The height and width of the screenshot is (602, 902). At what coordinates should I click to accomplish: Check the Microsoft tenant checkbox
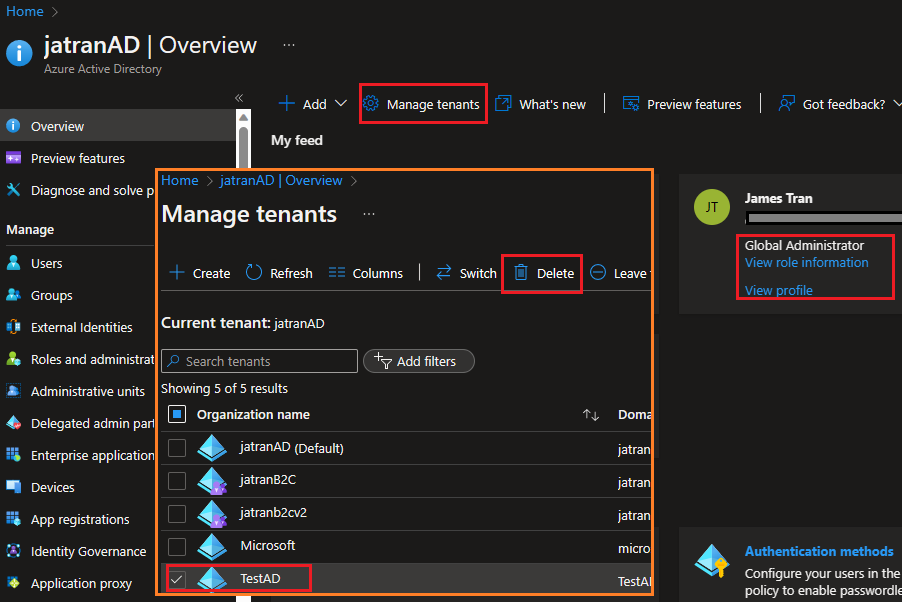(177, 546)
